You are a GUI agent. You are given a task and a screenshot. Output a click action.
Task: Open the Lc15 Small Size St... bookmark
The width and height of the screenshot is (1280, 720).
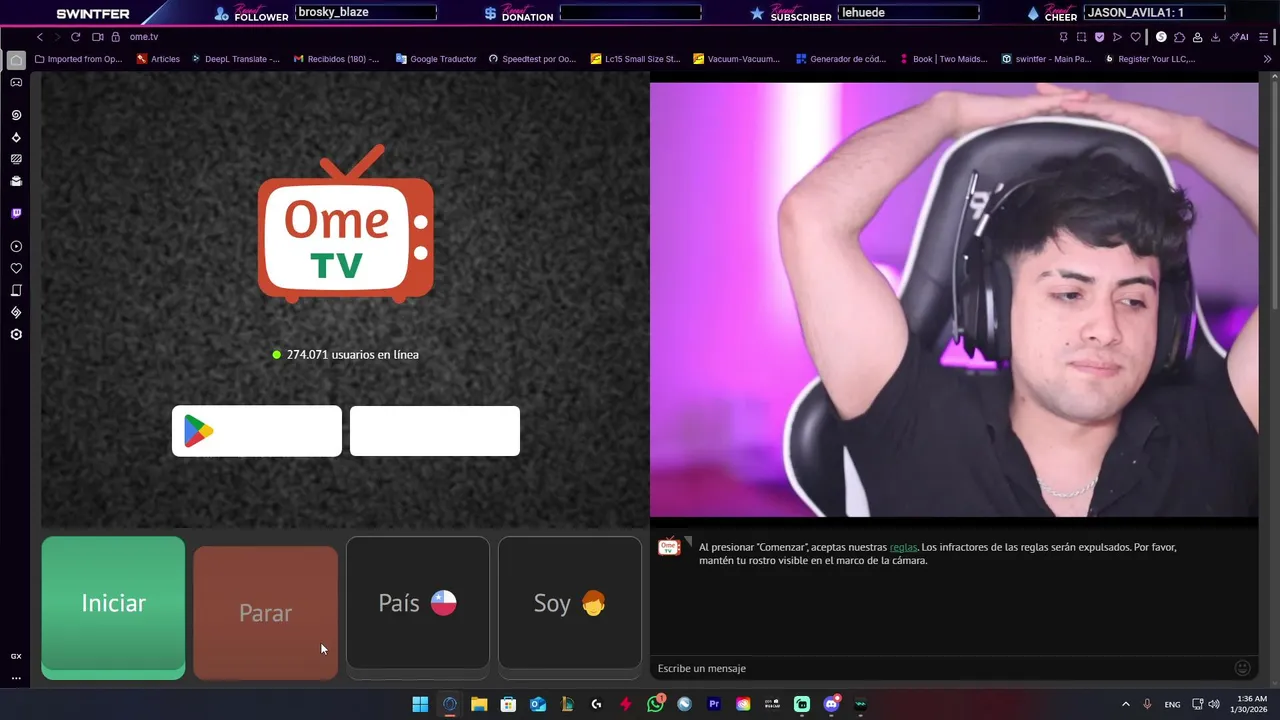[636, 59]
